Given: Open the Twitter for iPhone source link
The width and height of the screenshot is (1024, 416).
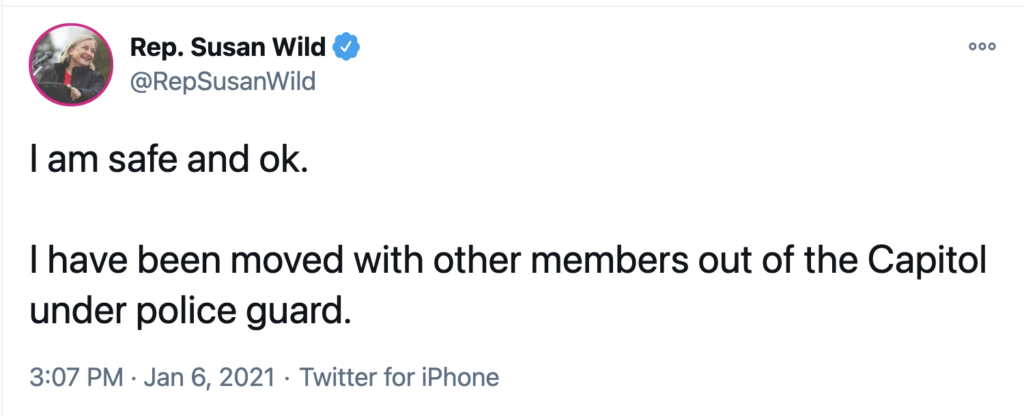Looking at the screenshot, I should 399,378.
